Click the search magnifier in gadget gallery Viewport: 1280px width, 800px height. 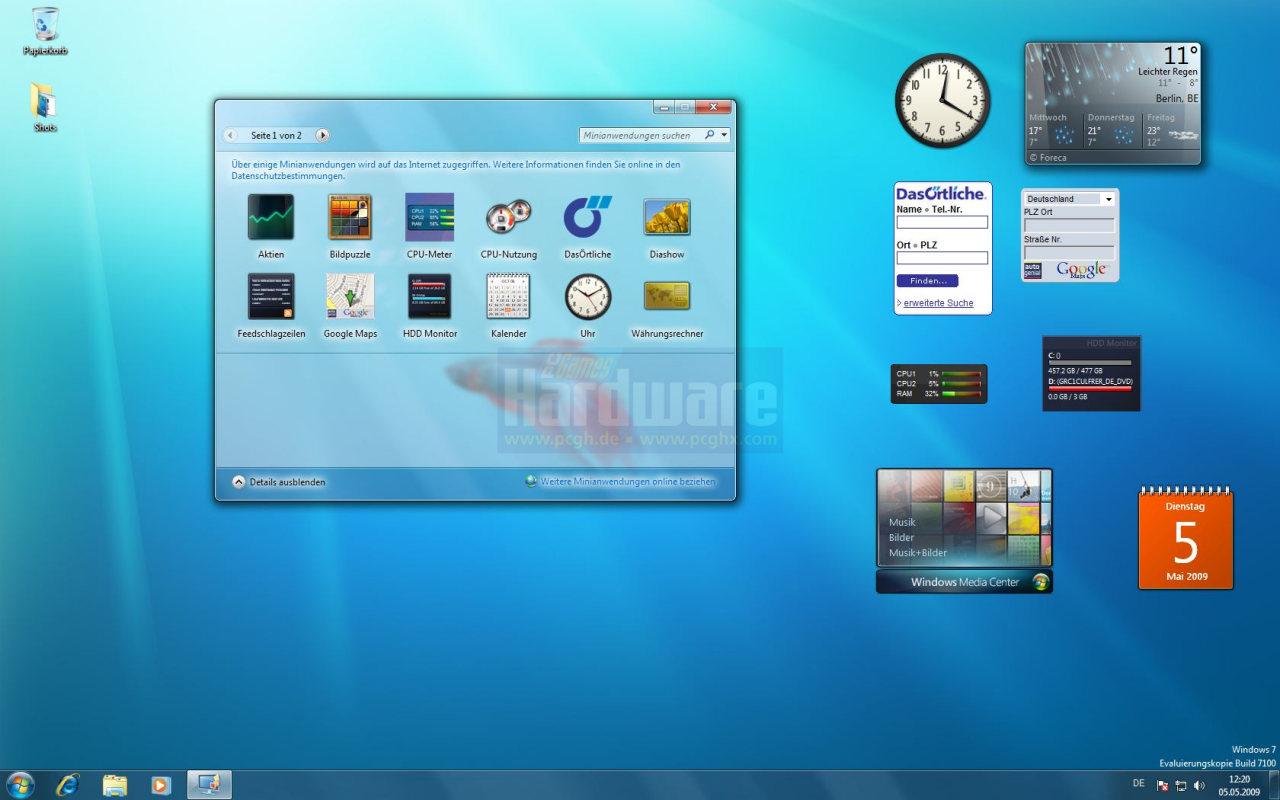710,135
